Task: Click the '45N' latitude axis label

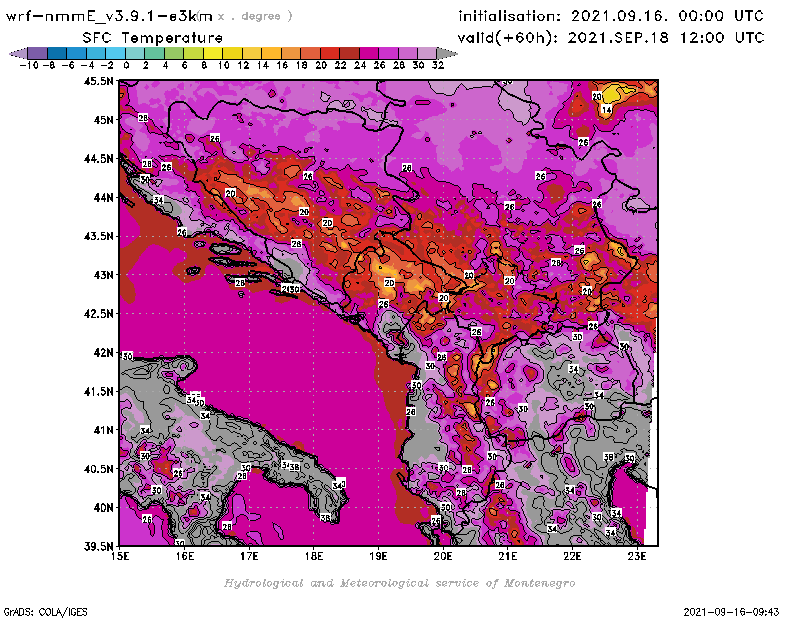Action: click(x=103, y=120)
